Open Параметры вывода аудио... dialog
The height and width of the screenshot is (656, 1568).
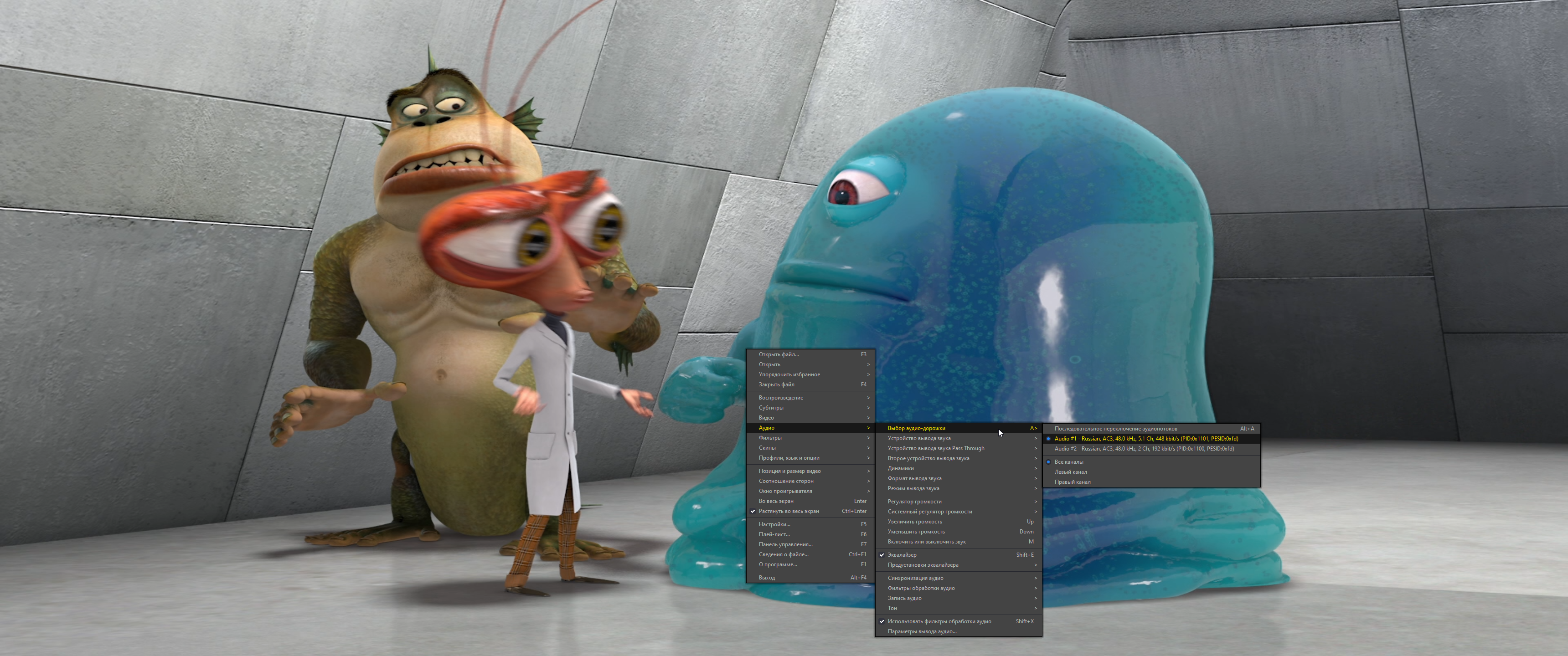(x=922, y=631)
